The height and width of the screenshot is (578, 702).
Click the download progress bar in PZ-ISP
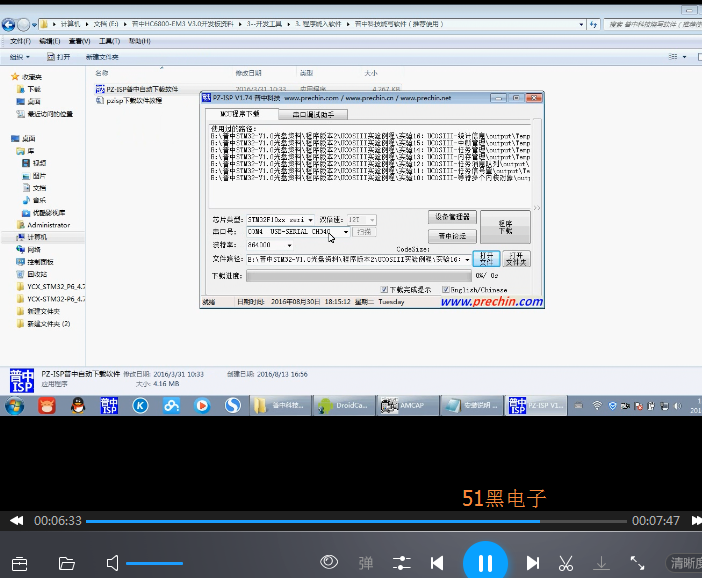click(359, 276)
